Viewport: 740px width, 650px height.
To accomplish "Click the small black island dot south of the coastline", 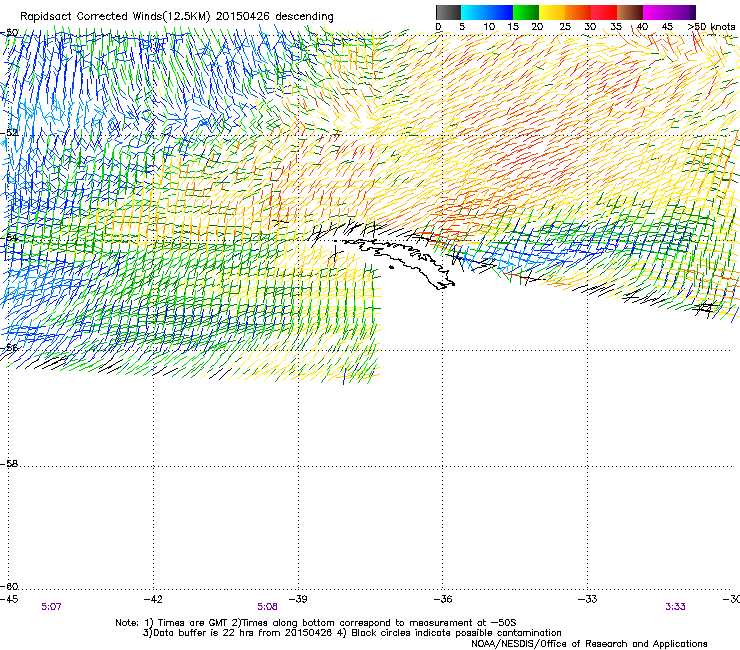I will click(x=391, y=268).
